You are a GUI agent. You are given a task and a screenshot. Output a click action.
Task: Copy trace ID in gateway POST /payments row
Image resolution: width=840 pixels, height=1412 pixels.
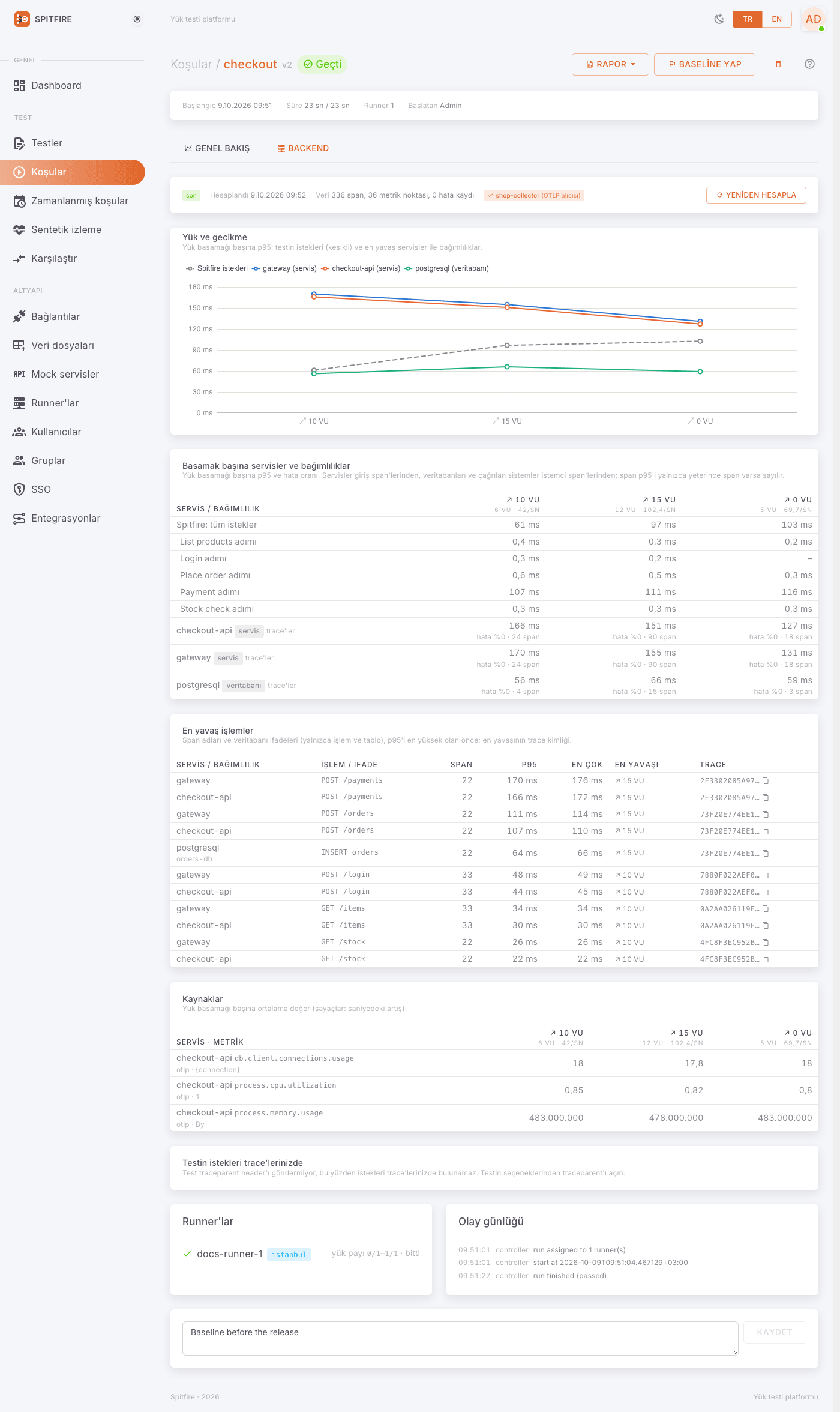(x=766, y=781)
